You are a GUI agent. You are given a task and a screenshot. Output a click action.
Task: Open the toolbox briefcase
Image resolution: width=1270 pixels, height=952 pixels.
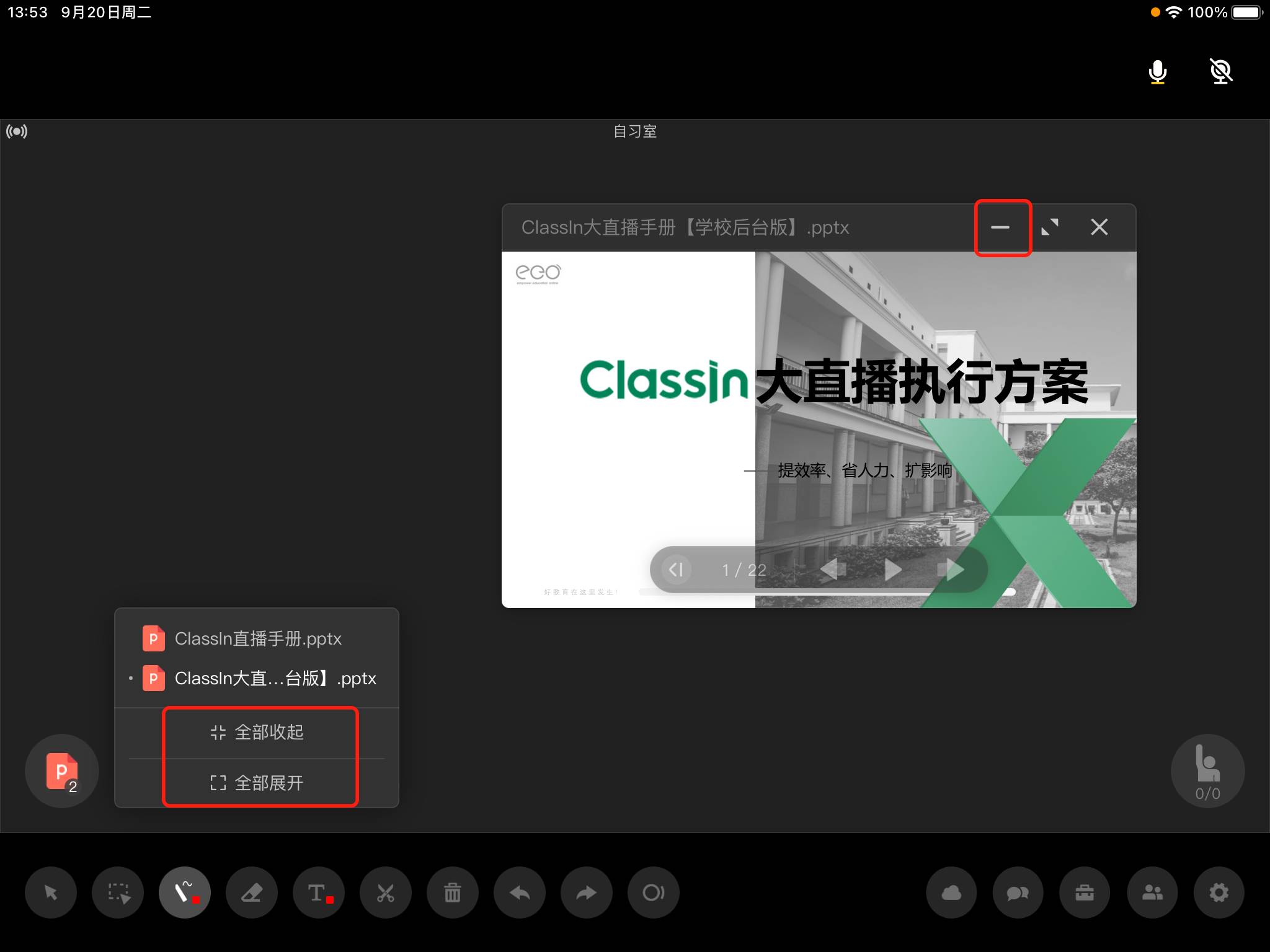point(1085,892)
